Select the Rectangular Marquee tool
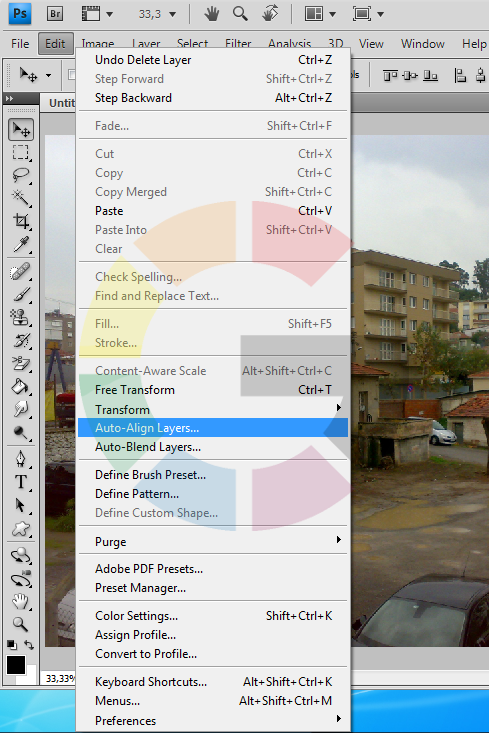The width and height of the screenshot is (489, 733). (21, 152)
